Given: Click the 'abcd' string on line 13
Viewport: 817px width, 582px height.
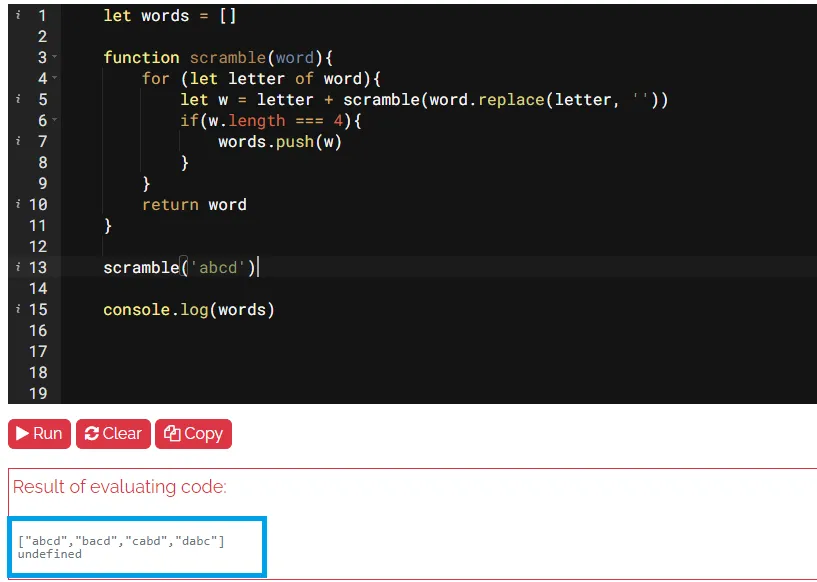Looking at the screenshot, I should click(218, 268).
